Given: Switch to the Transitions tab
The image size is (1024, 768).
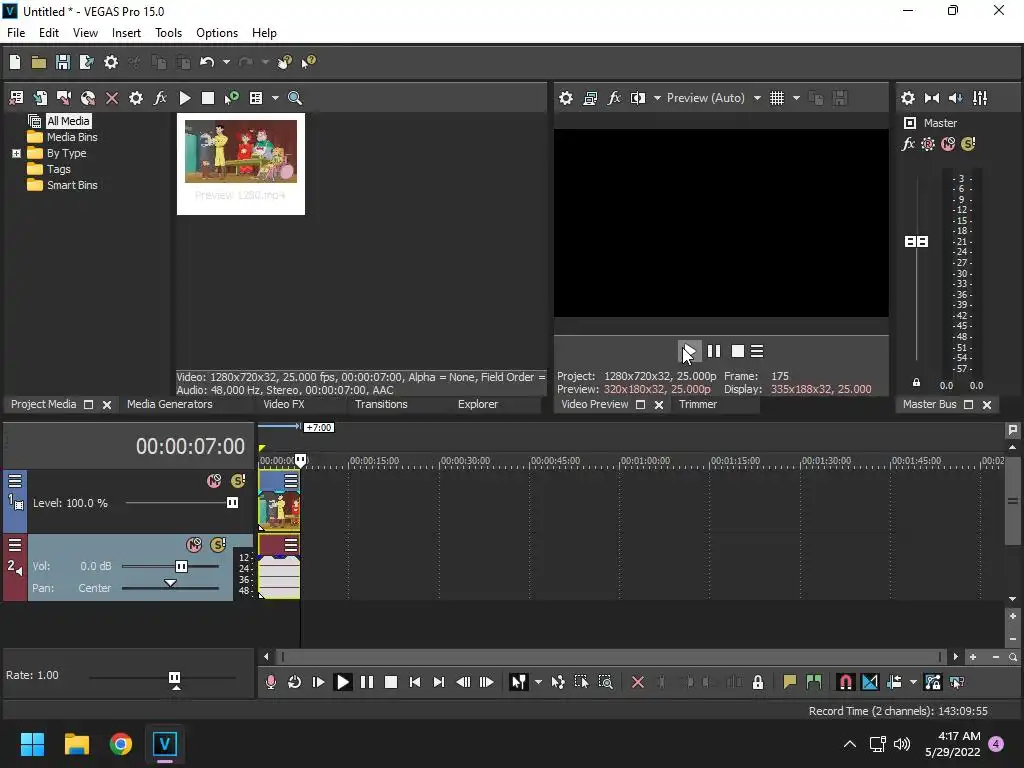Looking at the screenshot, I should pos(381,404).
